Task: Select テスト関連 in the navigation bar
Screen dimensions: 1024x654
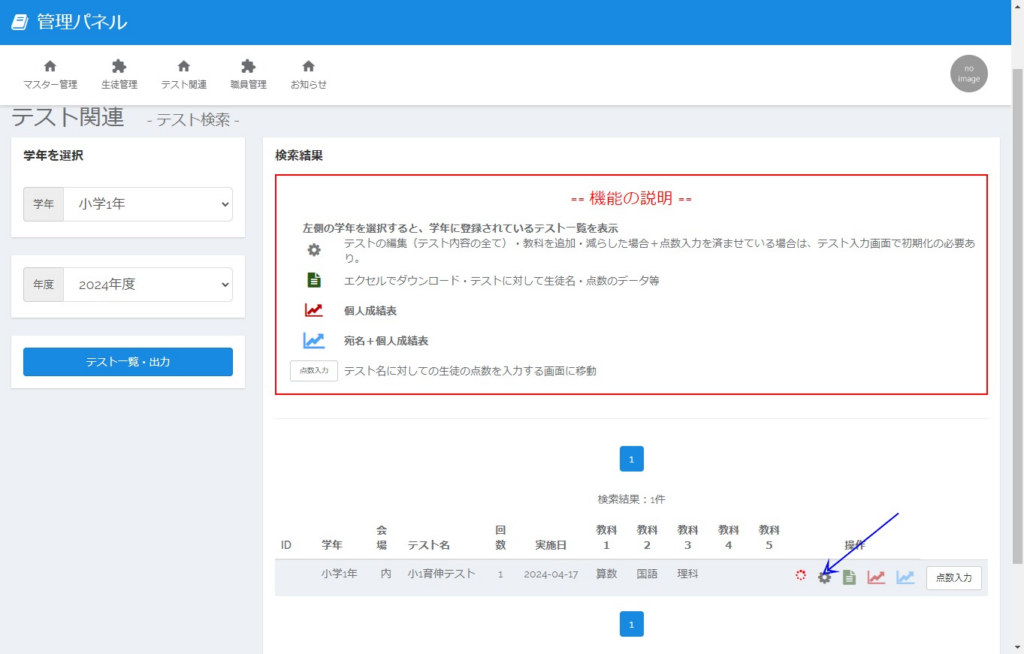Action: tap(184, 75)
